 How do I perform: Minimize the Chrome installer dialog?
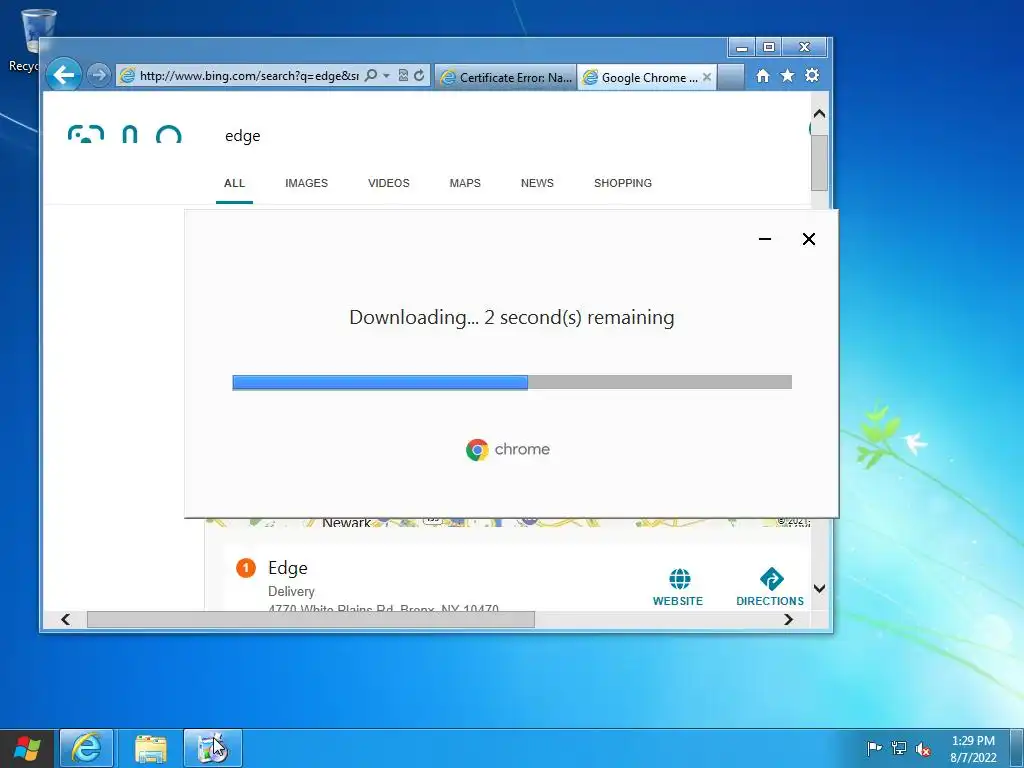click(x=765, y=239)
